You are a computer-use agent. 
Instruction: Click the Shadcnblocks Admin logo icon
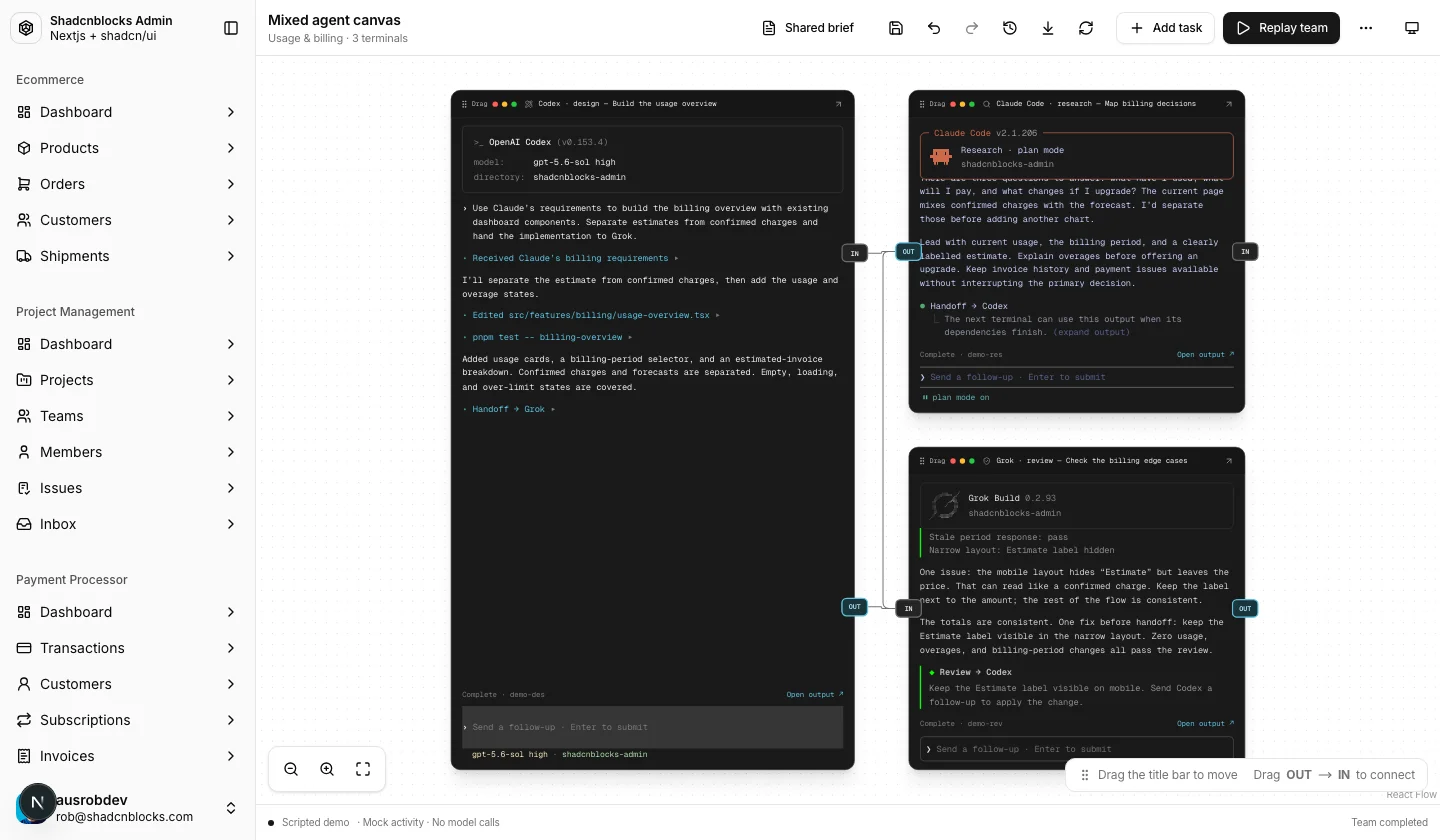click(x=26, y=28)
